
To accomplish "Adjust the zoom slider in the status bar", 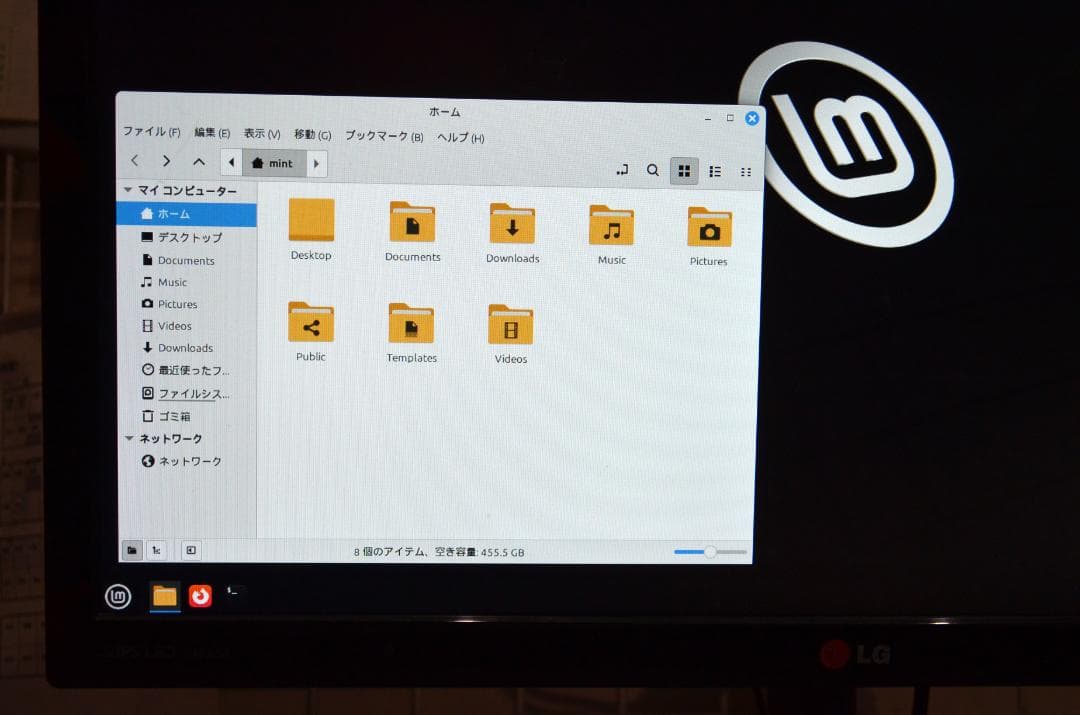I will tap(710, 551).
